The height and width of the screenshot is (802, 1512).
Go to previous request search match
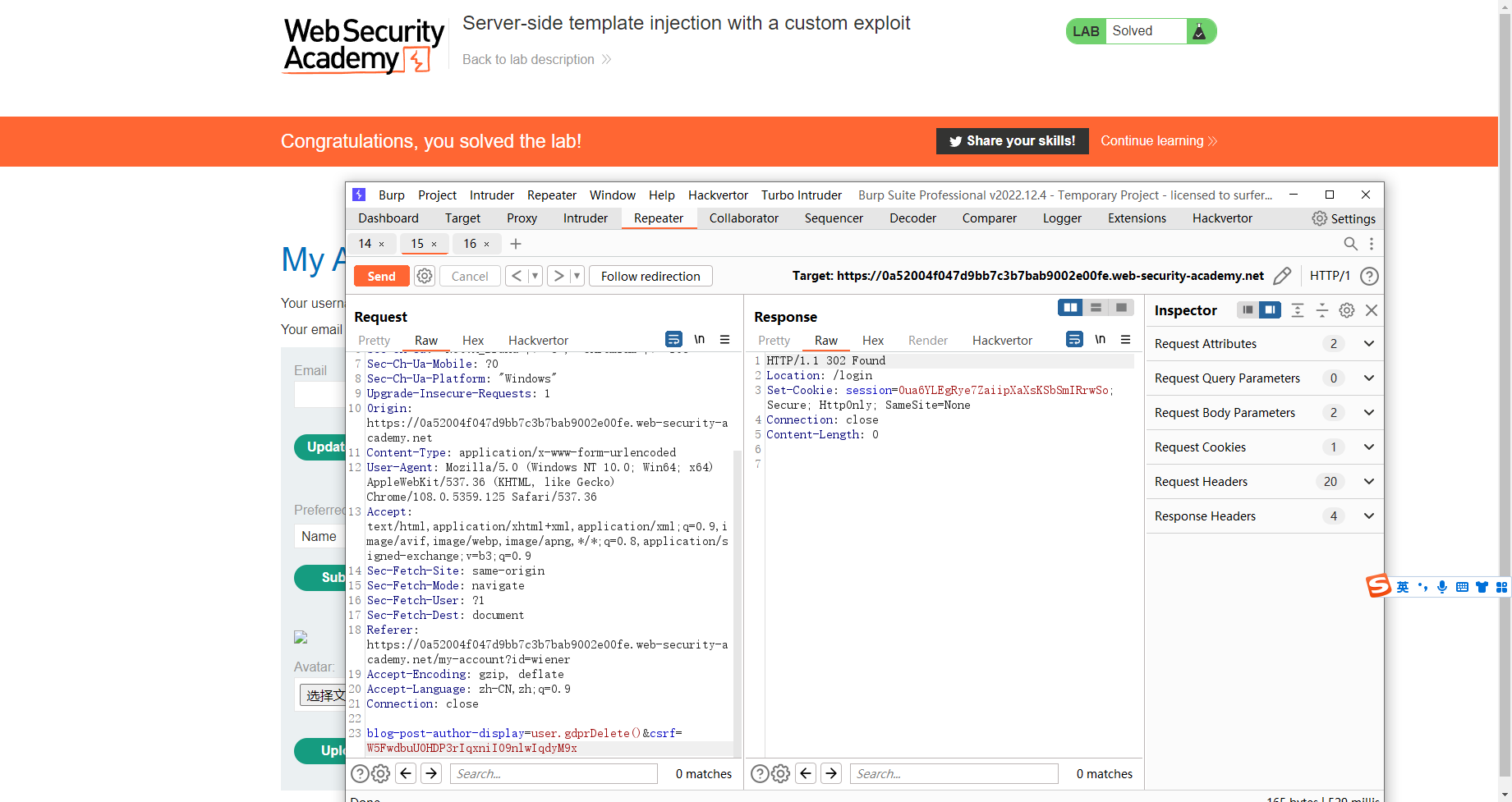[x=406, y=773]
